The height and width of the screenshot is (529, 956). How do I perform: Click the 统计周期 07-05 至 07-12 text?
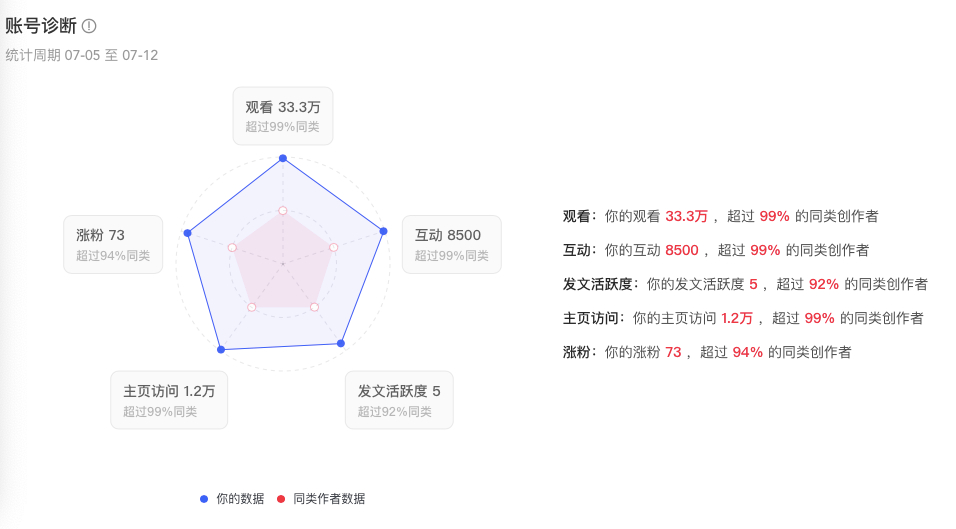[82, 55]
